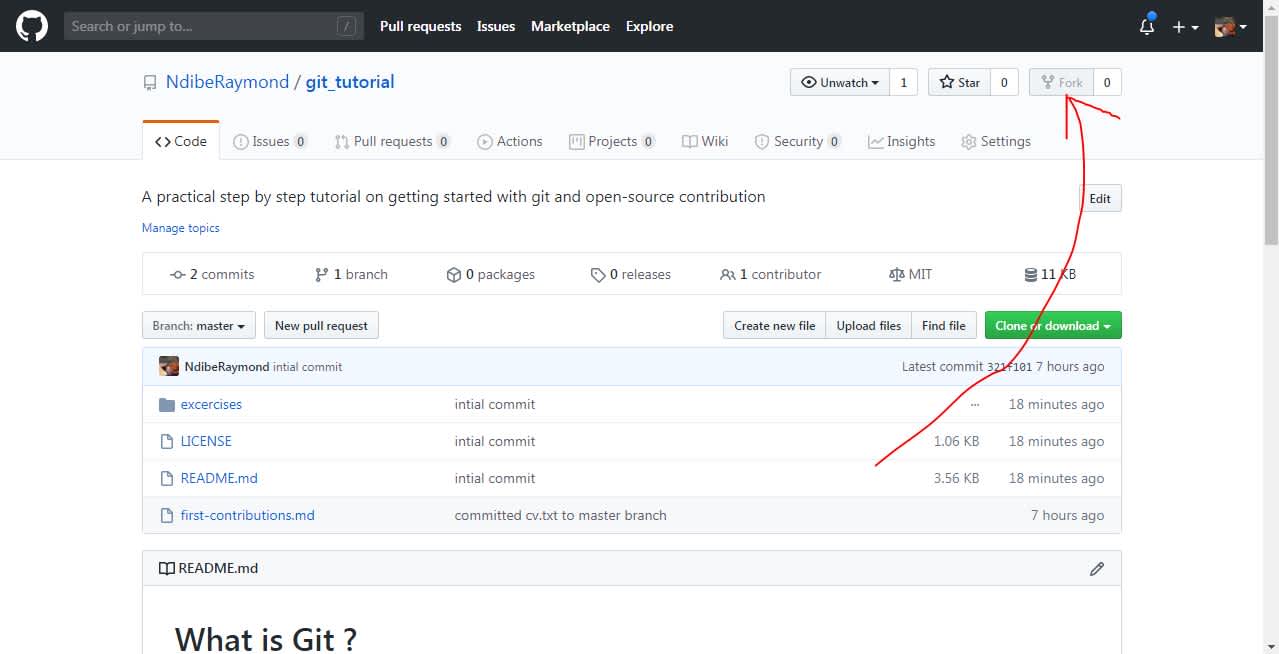Screen dimensions: 1279x654
Task: Switch to the repository Issues tab
Action: point(270,141)
